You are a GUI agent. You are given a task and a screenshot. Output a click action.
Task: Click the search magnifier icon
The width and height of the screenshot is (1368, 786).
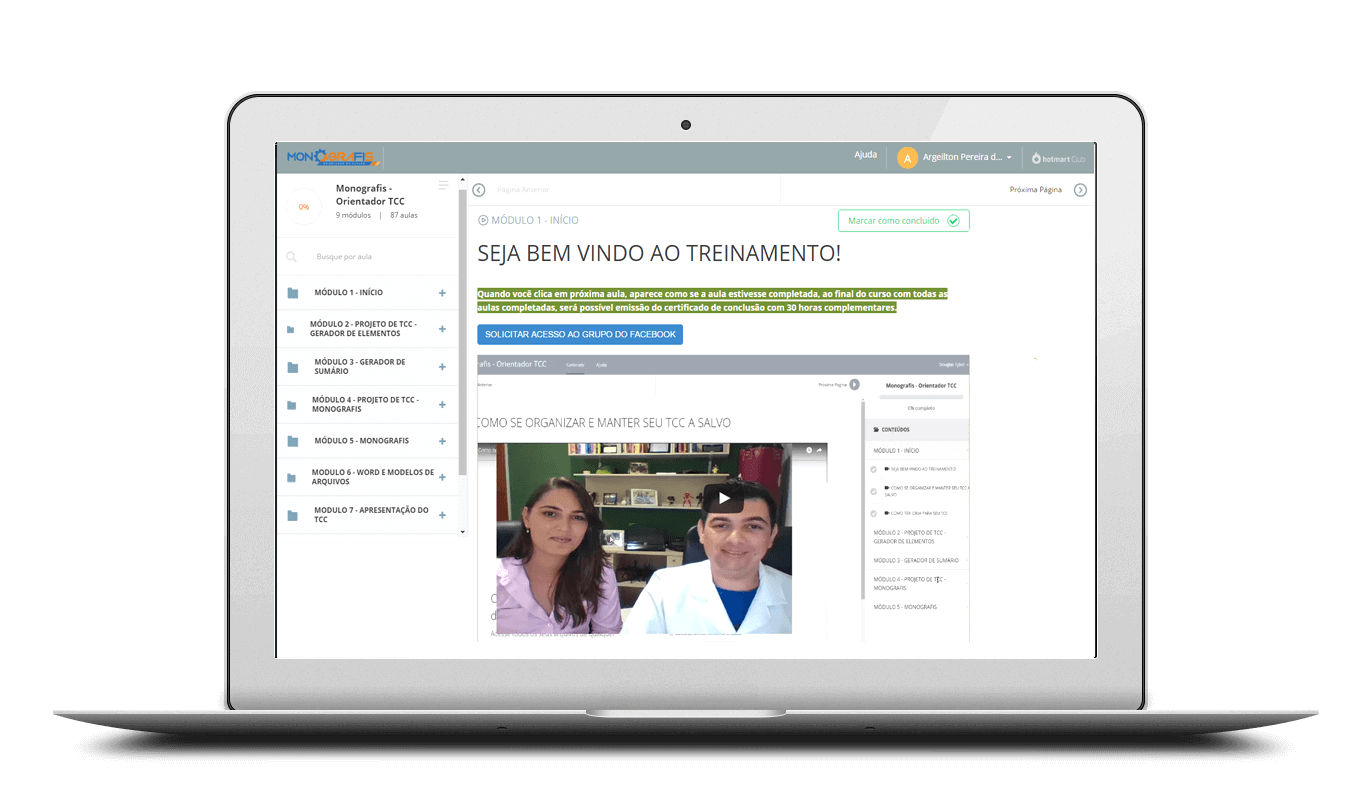pos(292,257)
